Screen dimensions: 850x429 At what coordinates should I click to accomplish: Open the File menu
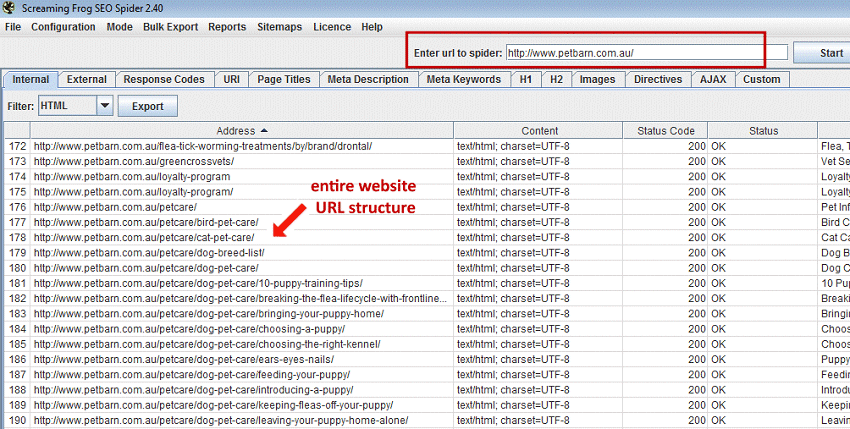coord(12,27)
